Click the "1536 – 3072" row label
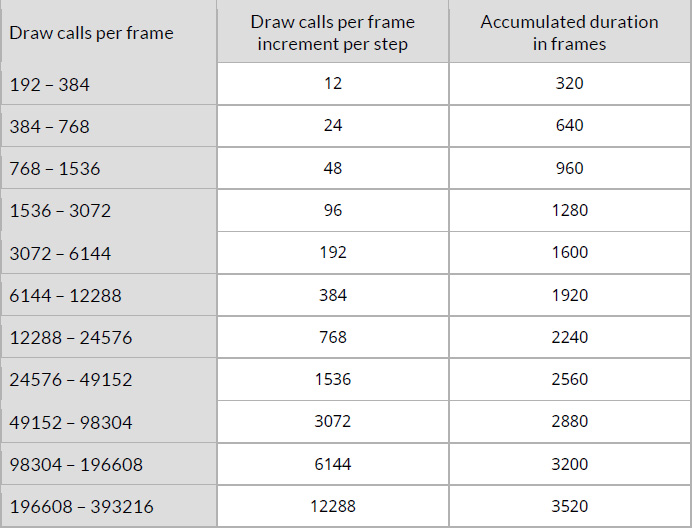Viewport: 692px width, 528px height. click(60, 211)
